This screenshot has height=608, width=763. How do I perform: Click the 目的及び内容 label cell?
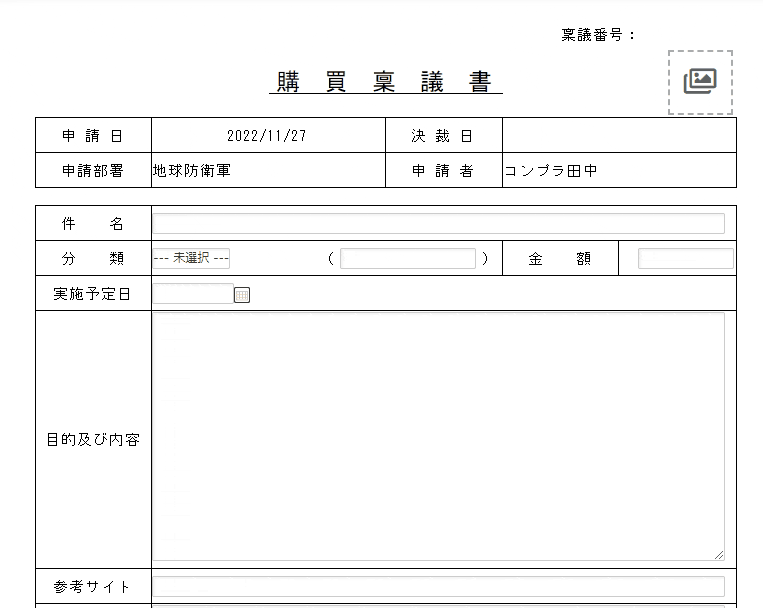point(93,440)
